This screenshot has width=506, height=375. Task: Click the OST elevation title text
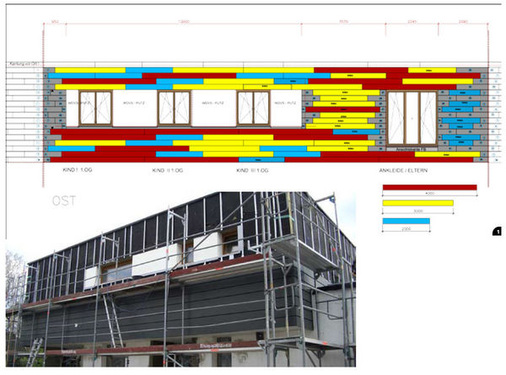point(64,201)
